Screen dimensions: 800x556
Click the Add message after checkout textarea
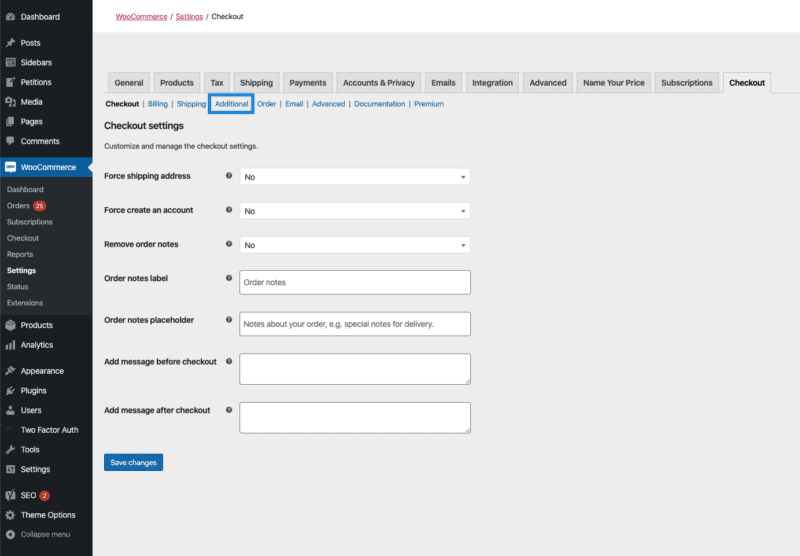point(355,418)
